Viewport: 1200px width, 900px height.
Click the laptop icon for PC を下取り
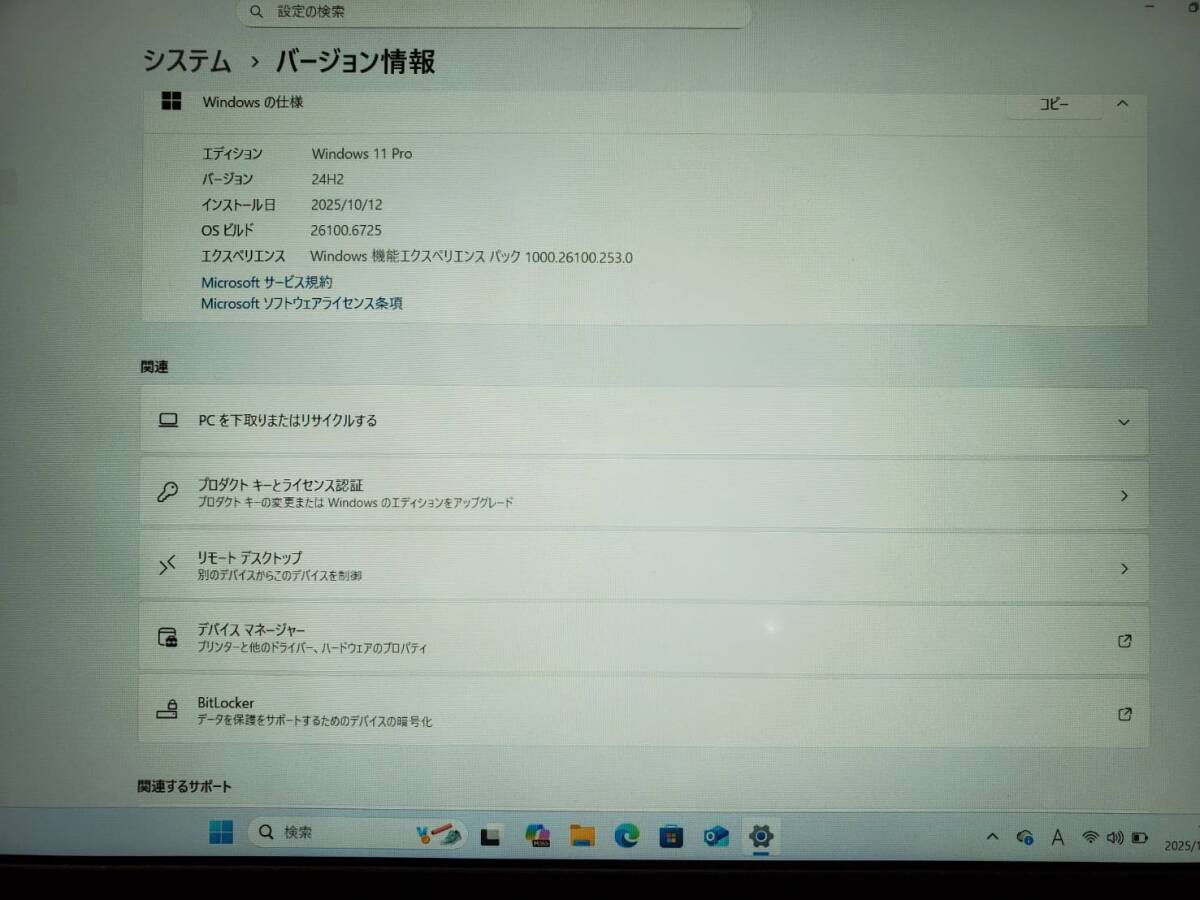tap(168, 420)
